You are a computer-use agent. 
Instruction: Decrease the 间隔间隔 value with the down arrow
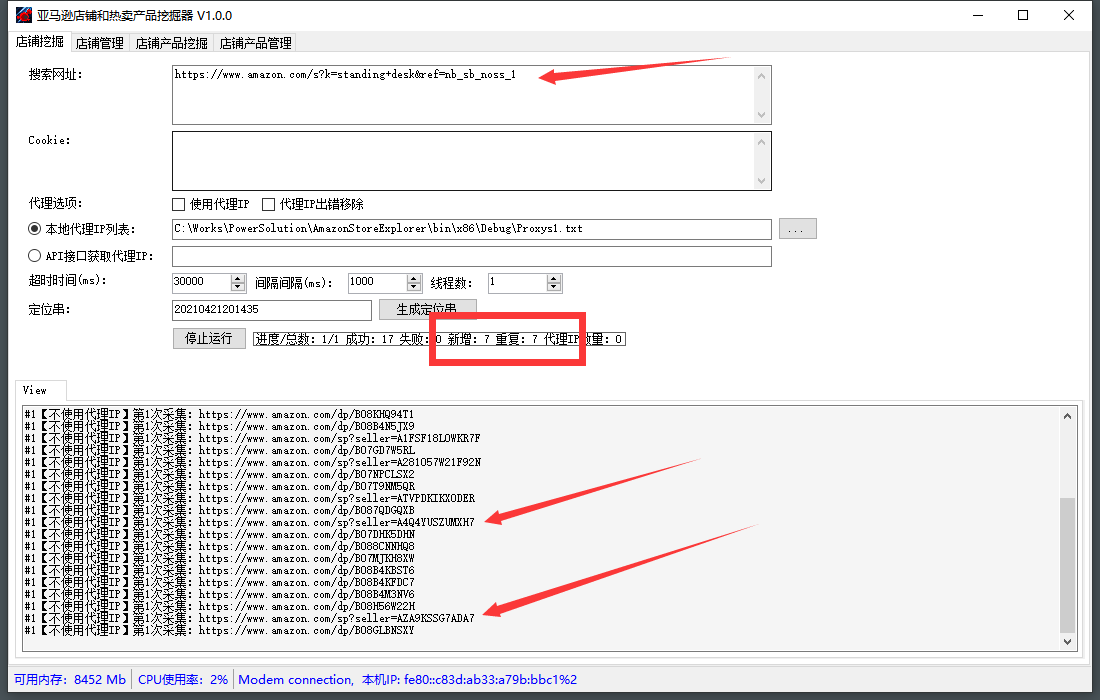pos(414,287)
